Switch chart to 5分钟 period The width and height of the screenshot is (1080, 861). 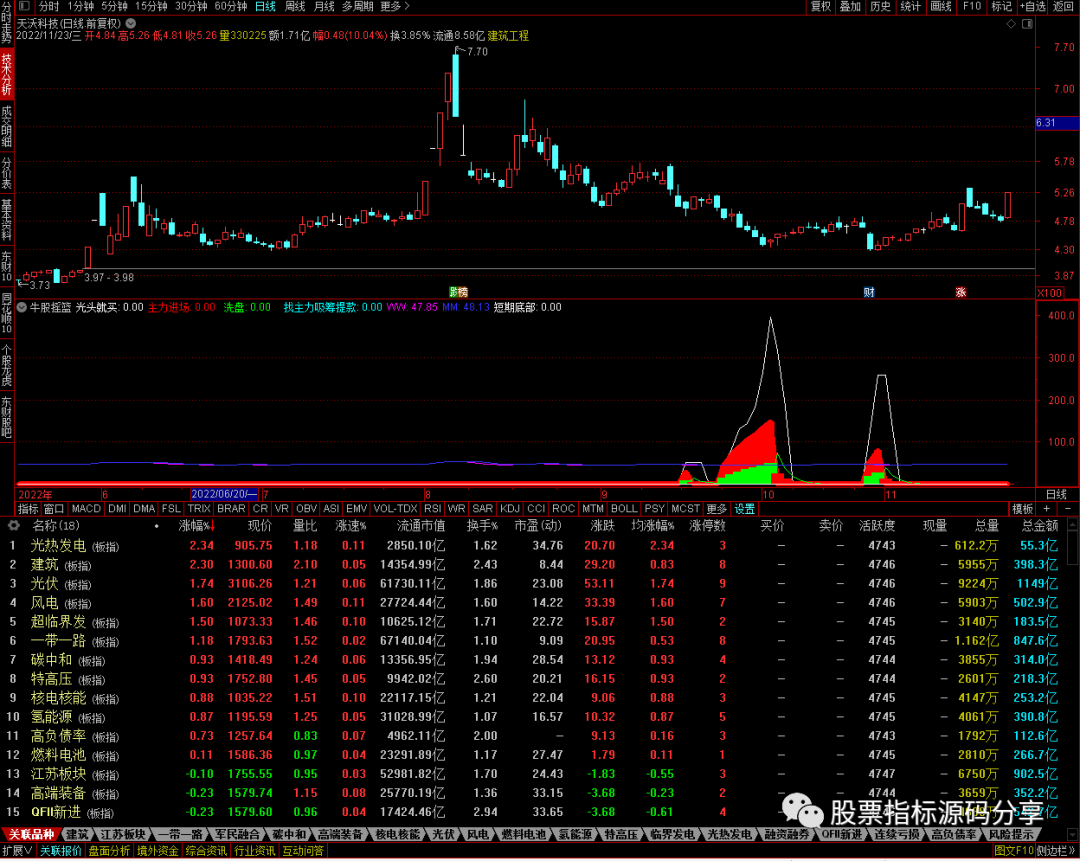coord(114,6)
